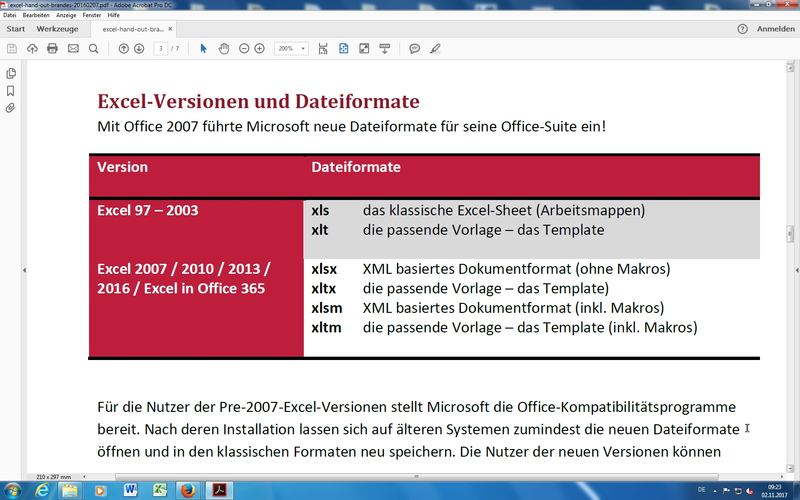Click the fit width scrolling mode icon
This screenshot has width=800, height=500.
tap(323, 48)
